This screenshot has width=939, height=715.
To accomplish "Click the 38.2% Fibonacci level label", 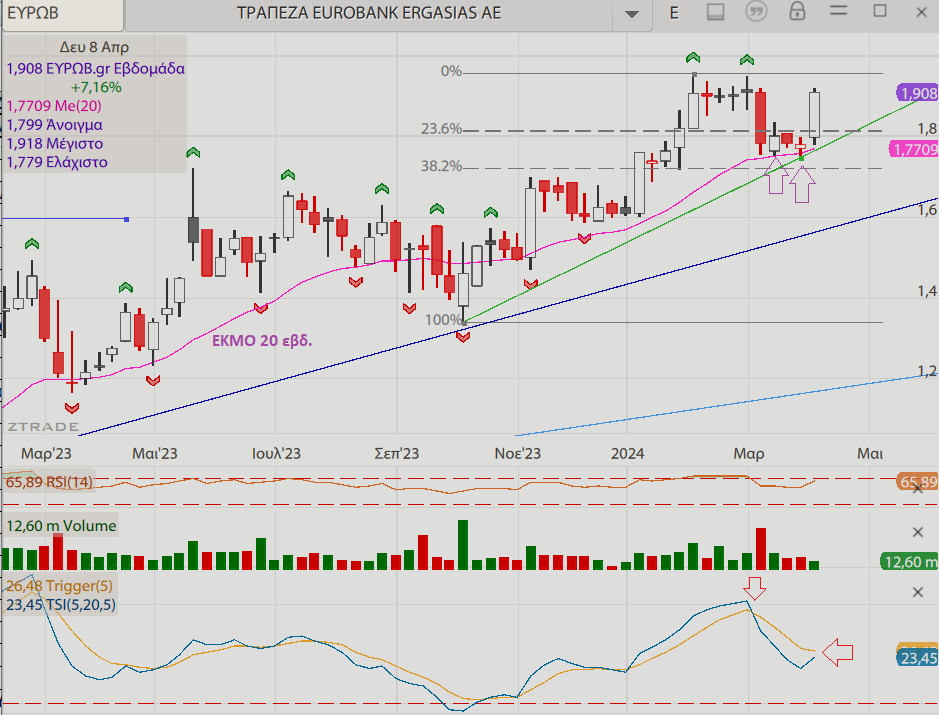I will (441, 166).
